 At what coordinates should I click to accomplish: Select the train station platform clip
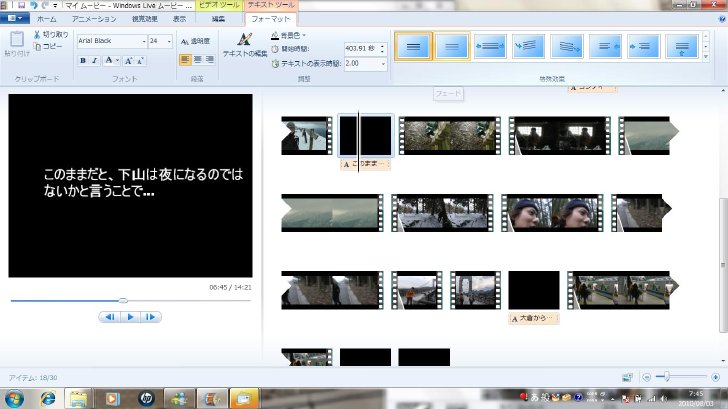pos(623,290)
